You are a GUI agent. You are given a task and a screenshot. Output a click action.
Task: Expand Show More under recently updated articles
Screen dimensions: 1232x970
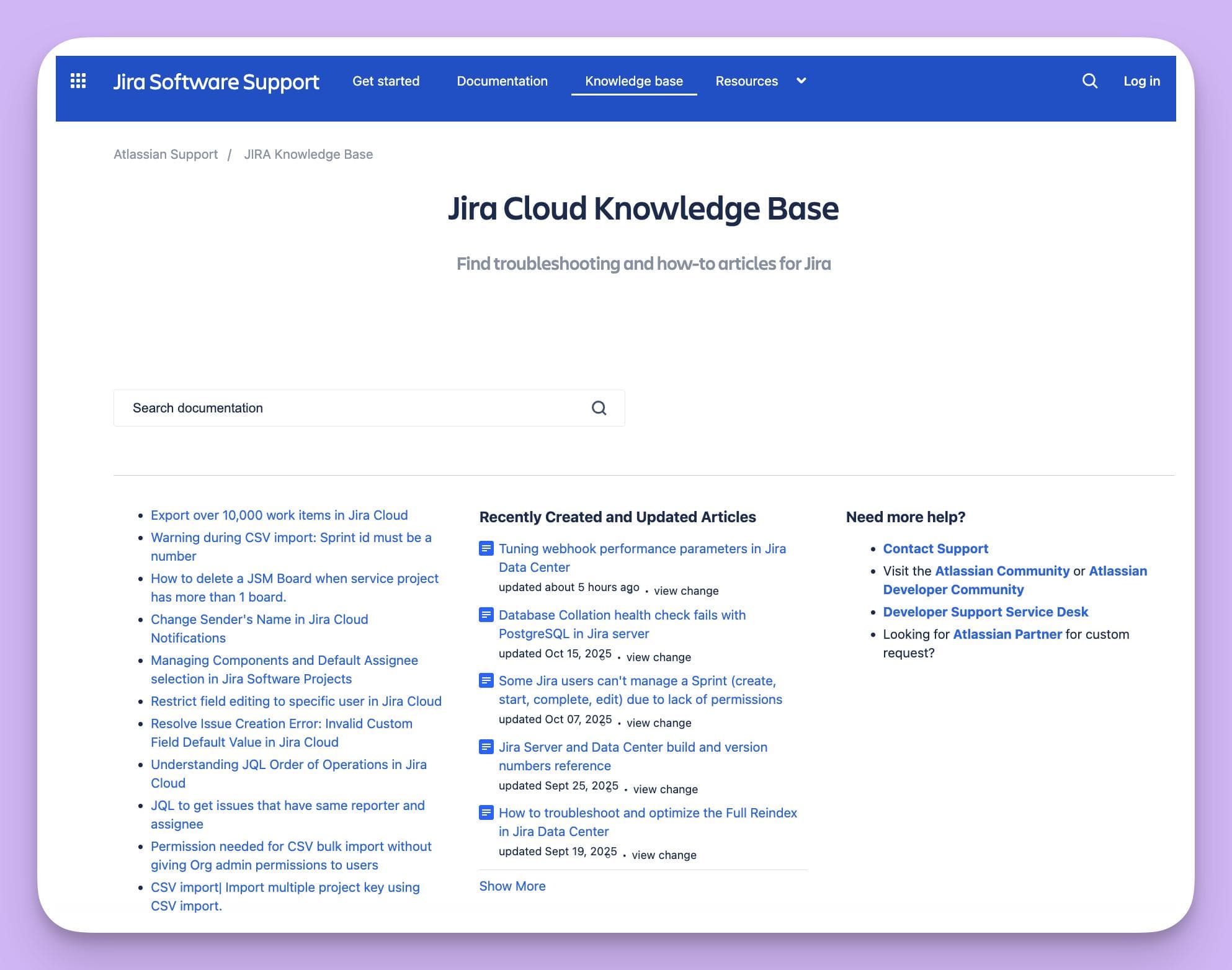tap(512, 886)
